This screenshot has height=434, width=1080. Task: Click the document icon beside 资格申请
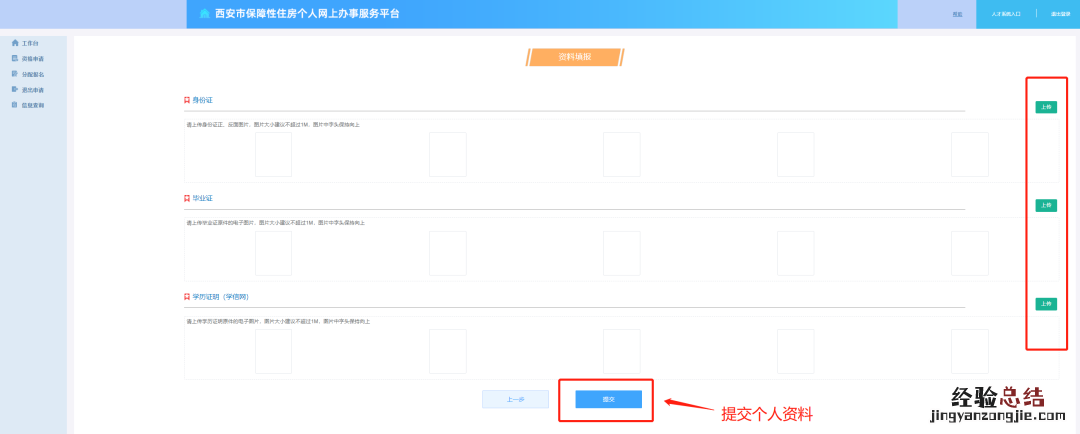[x=15, y=59]
